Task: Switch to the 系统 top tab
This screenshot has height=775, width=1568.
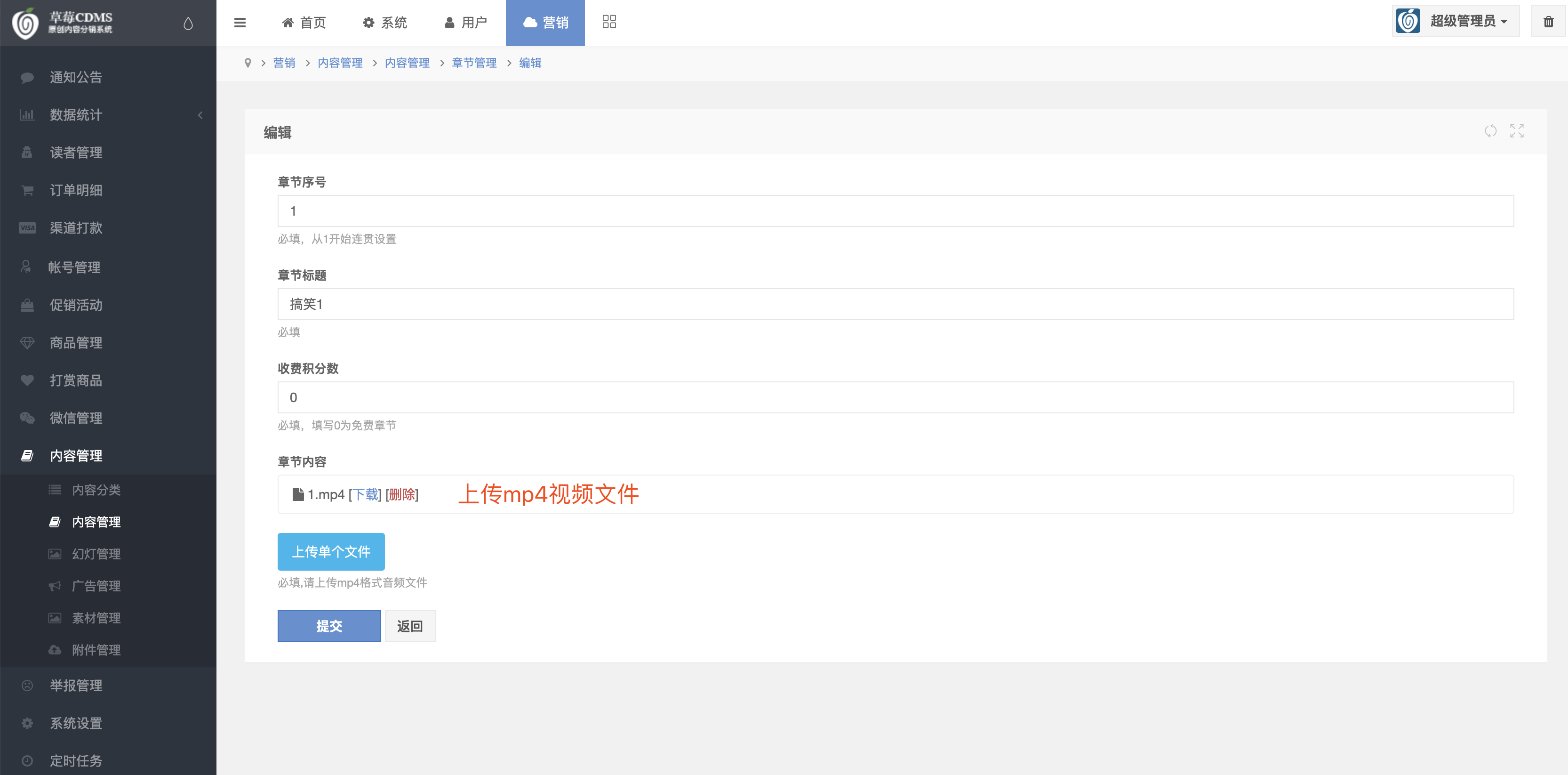Action: pos(384,23)
